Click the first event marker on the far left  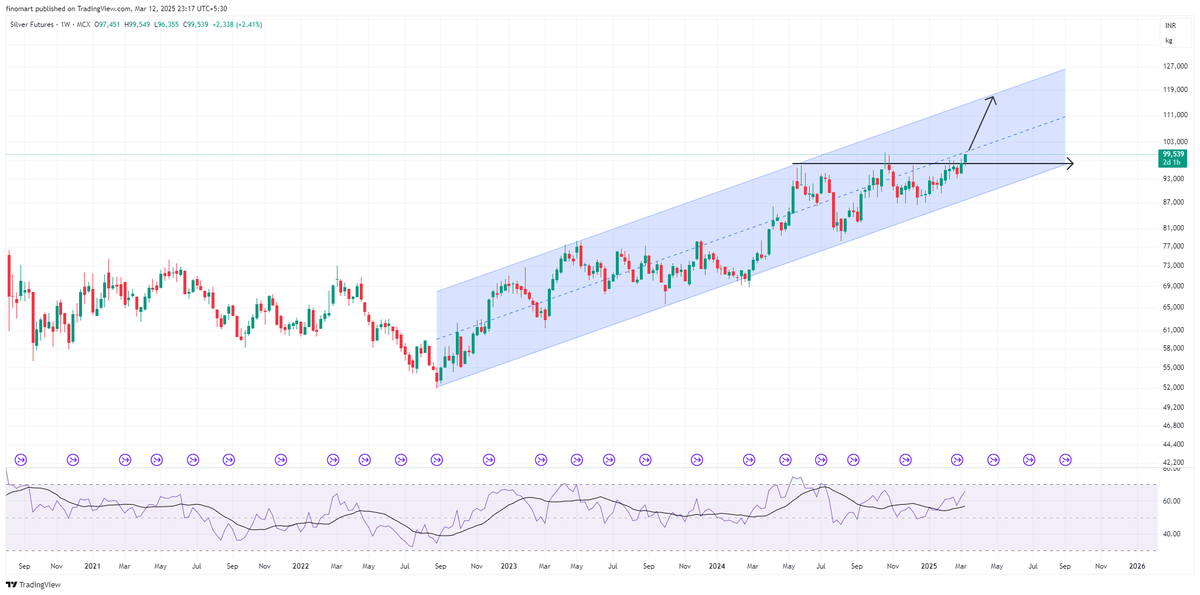click(20, 459)
